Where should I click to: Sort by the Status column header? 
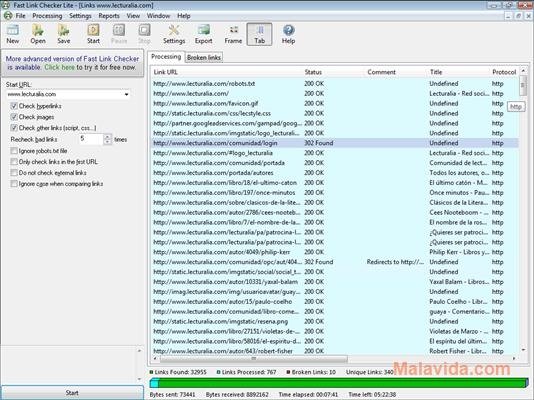click(x=334, y=72)
